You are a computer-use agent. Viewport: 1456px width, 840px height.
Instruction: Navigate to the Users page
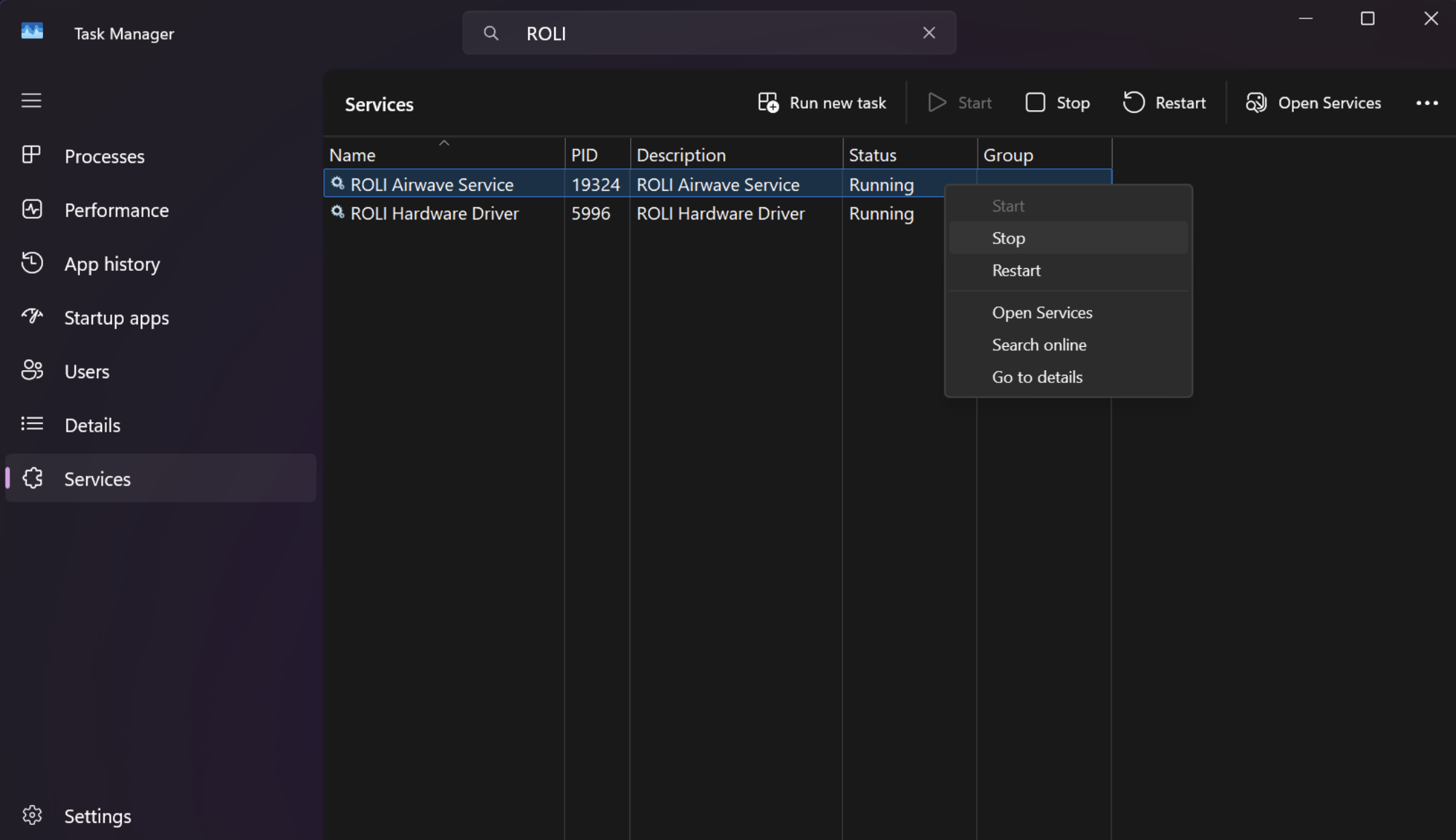86,371
